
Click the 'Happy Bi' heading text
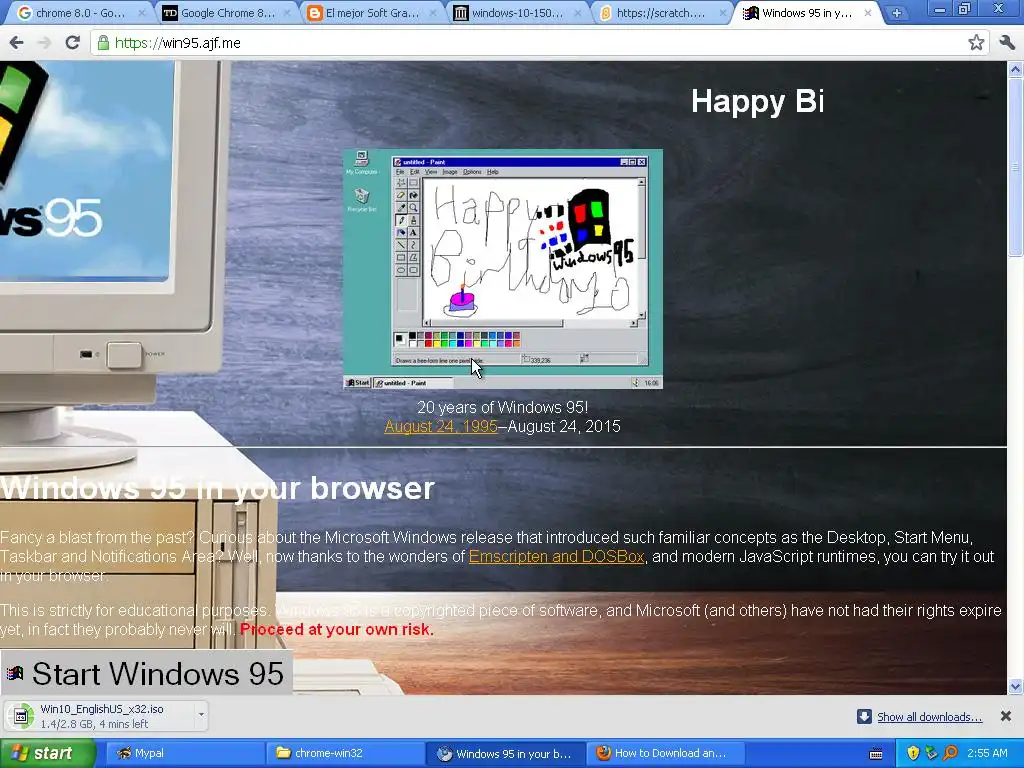(x=758, y=101)
